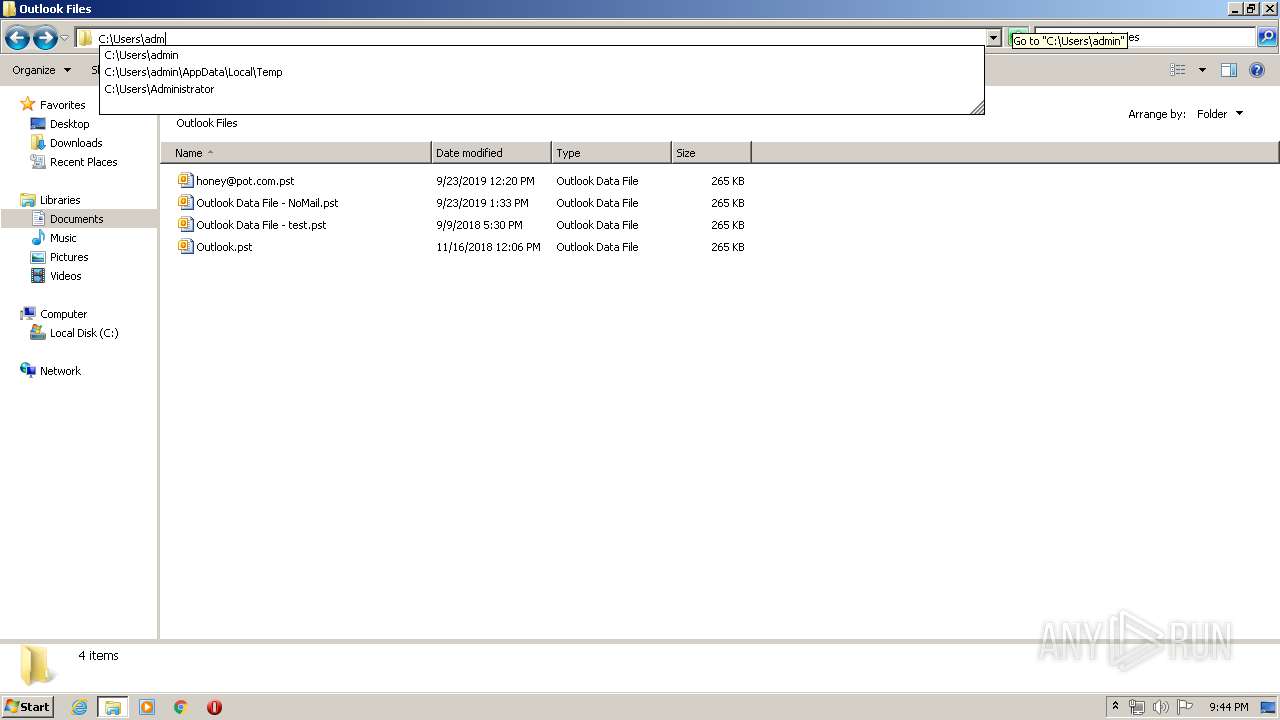The image size is (1280, 720).
Task: Sort by the Type column header
Action: pyautogui.click(x=611, y=153)
